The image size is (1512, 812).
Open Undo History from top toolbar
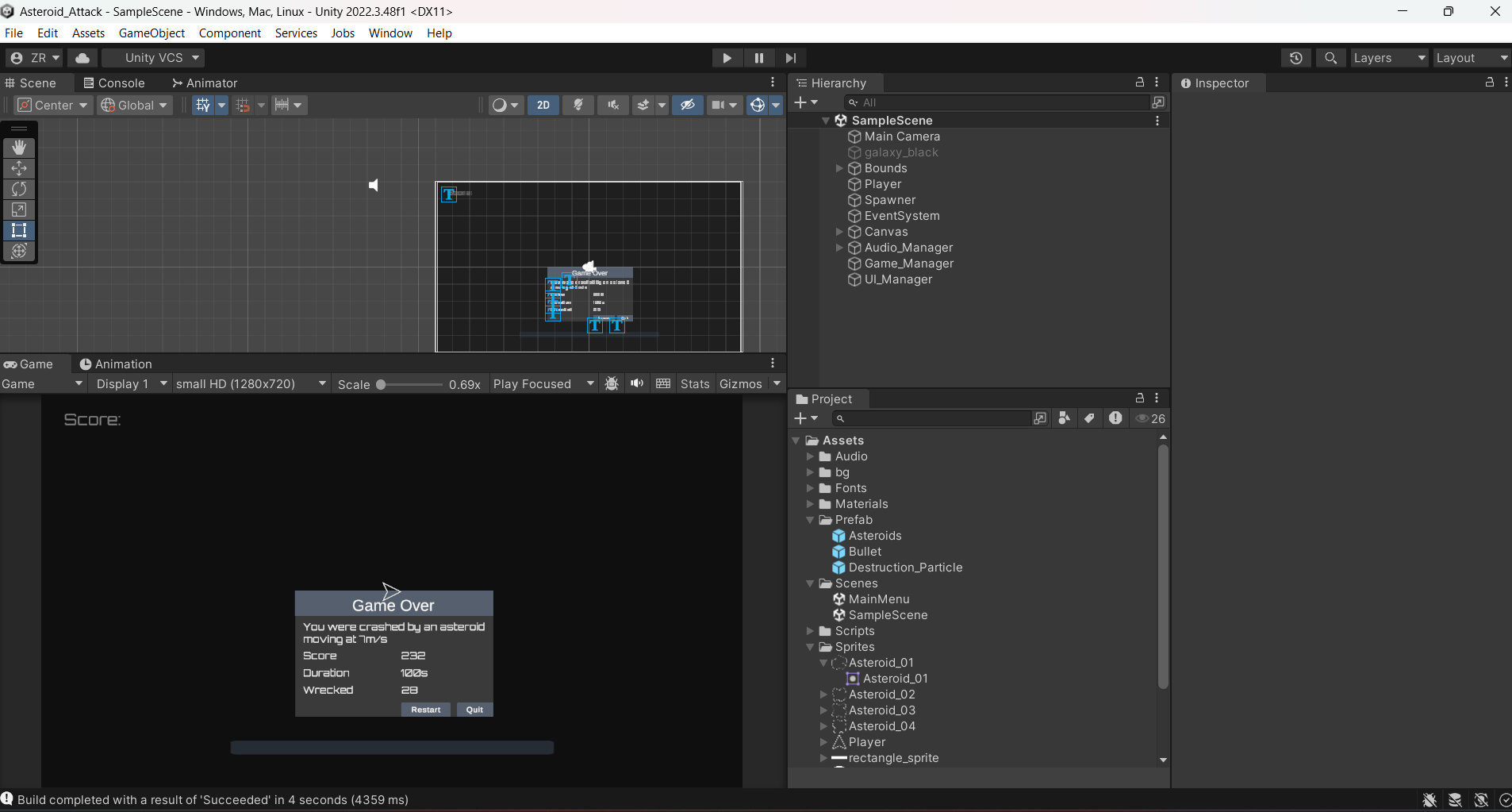(1295, 58)
